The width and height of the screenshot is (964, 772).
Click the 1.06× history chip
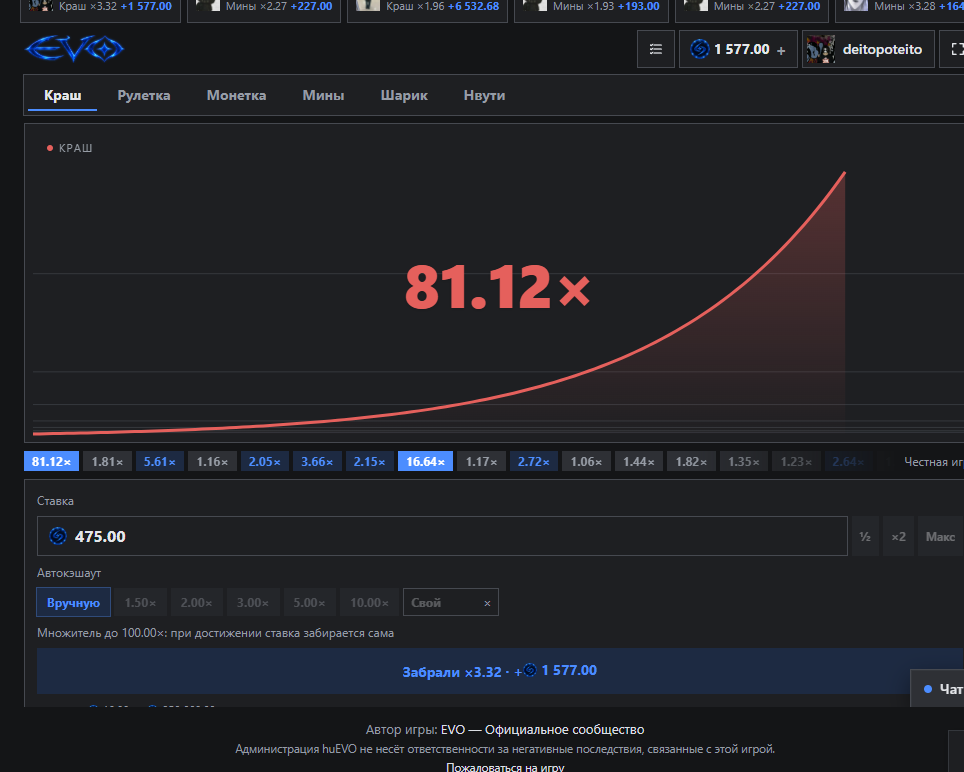point(587,462)
